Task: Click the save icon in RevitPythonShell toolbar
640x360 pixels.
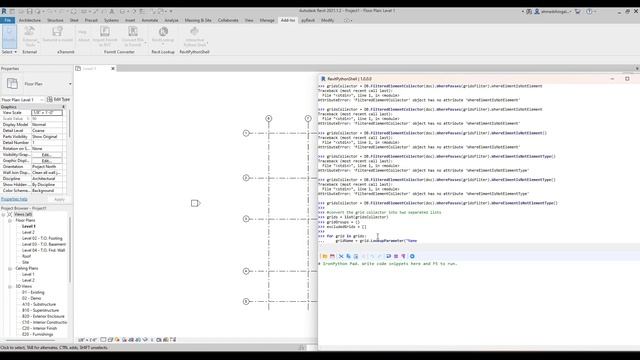Action: coord(332,256)
